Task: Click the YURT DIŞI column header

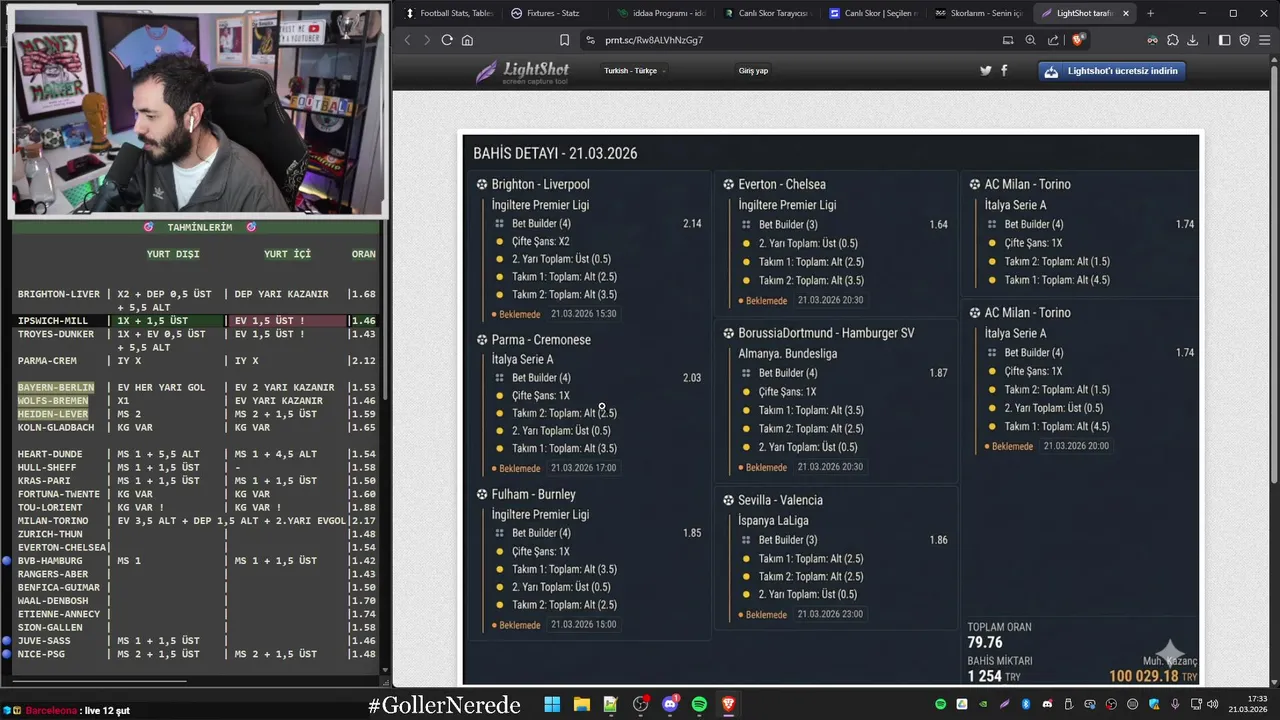Action: tap(173, 254)
